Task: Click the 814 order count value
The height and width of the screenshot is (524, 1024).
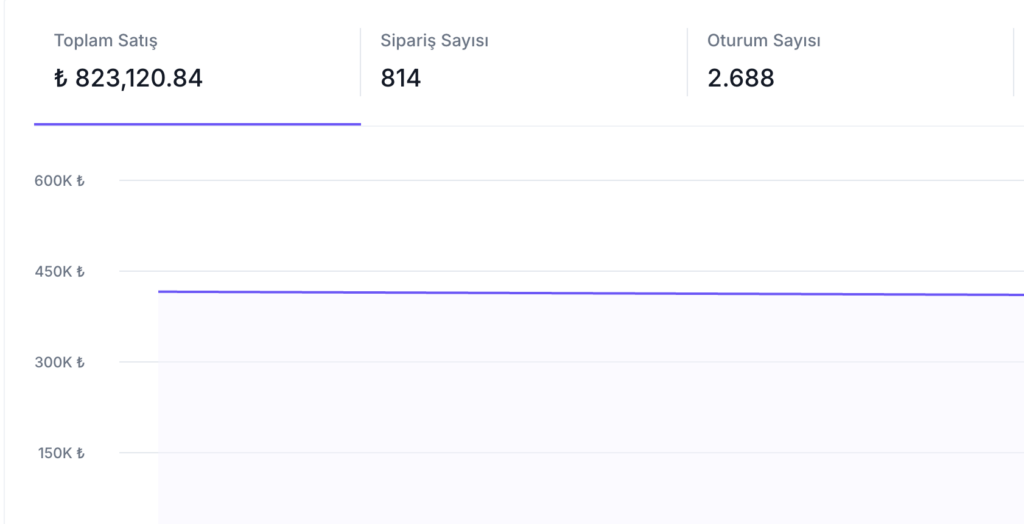Action: (400, 78)
